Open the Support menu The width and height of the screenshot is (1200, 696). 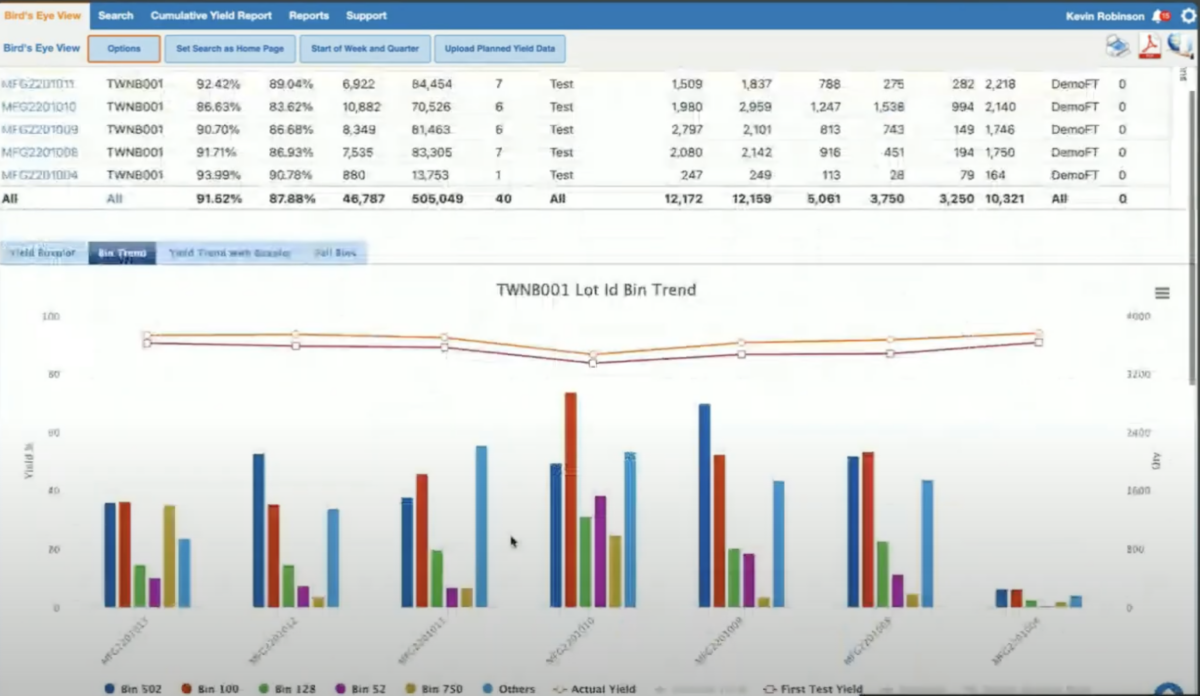click(366, 15)
